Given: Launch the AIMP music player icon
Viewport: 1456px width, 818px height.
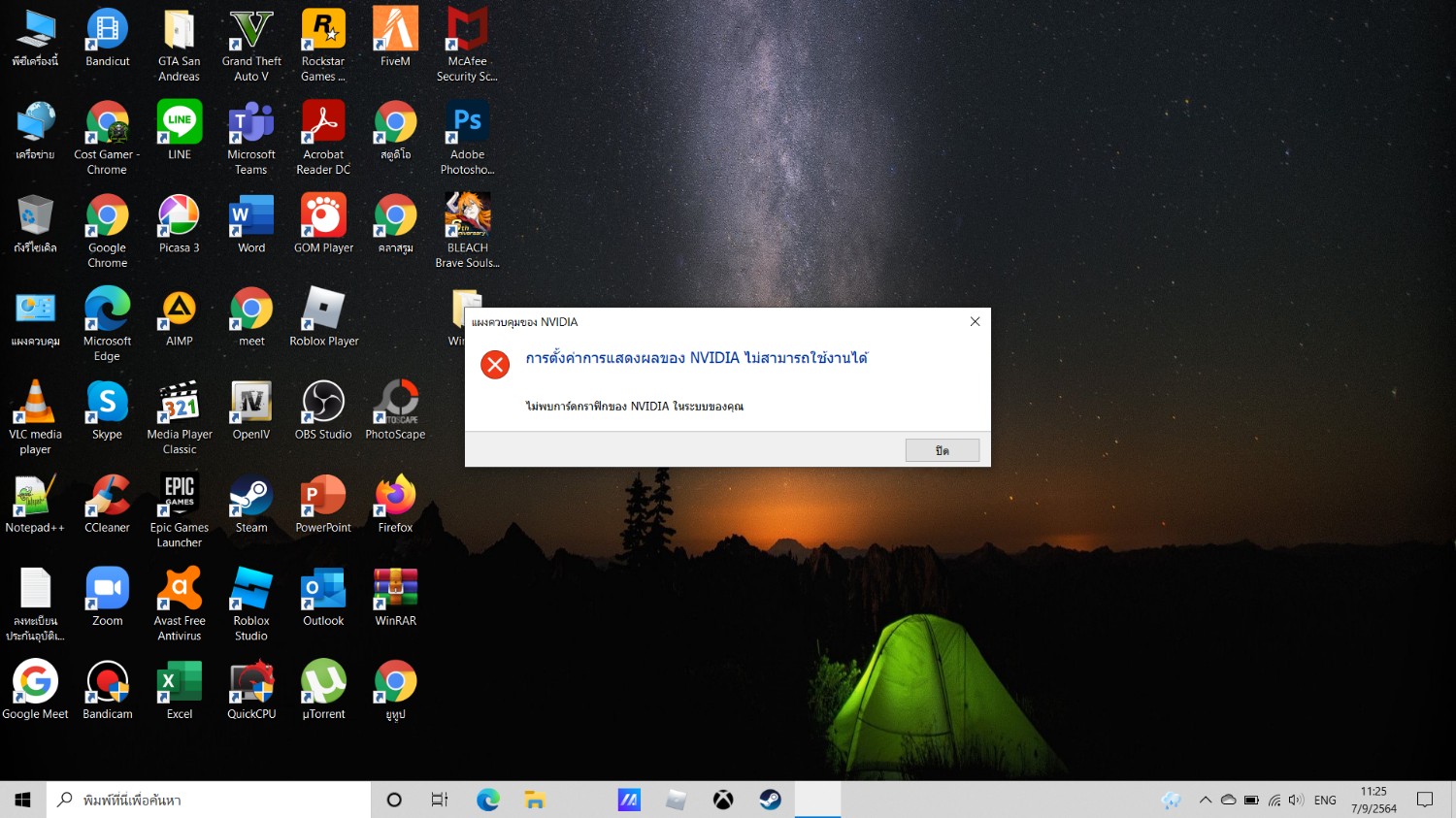Looking at the screenshot, I should coord(180,317).
